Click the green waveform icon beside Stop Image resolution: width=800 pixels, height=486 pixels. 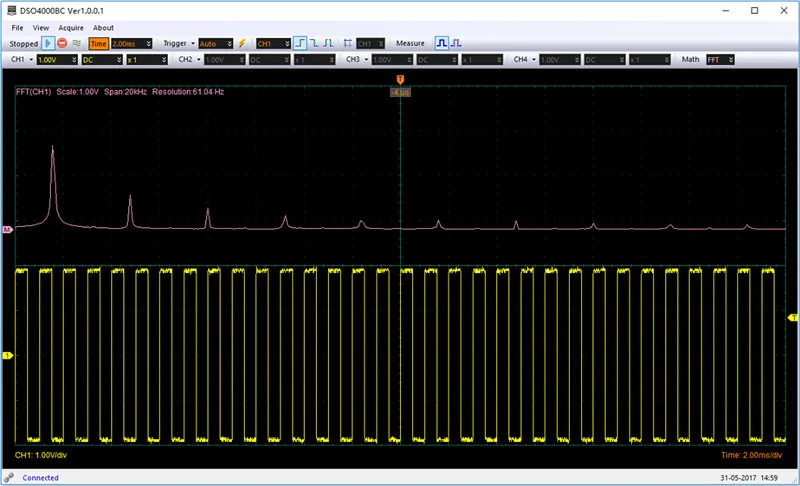pyautogui.click(x=77, y=43)
